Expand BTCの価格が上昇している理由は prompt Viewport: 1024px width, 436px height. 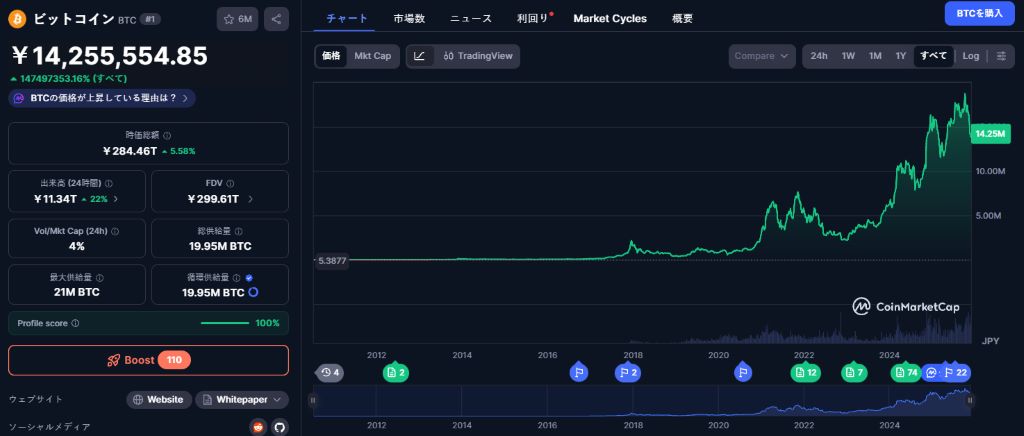[102, 98]
